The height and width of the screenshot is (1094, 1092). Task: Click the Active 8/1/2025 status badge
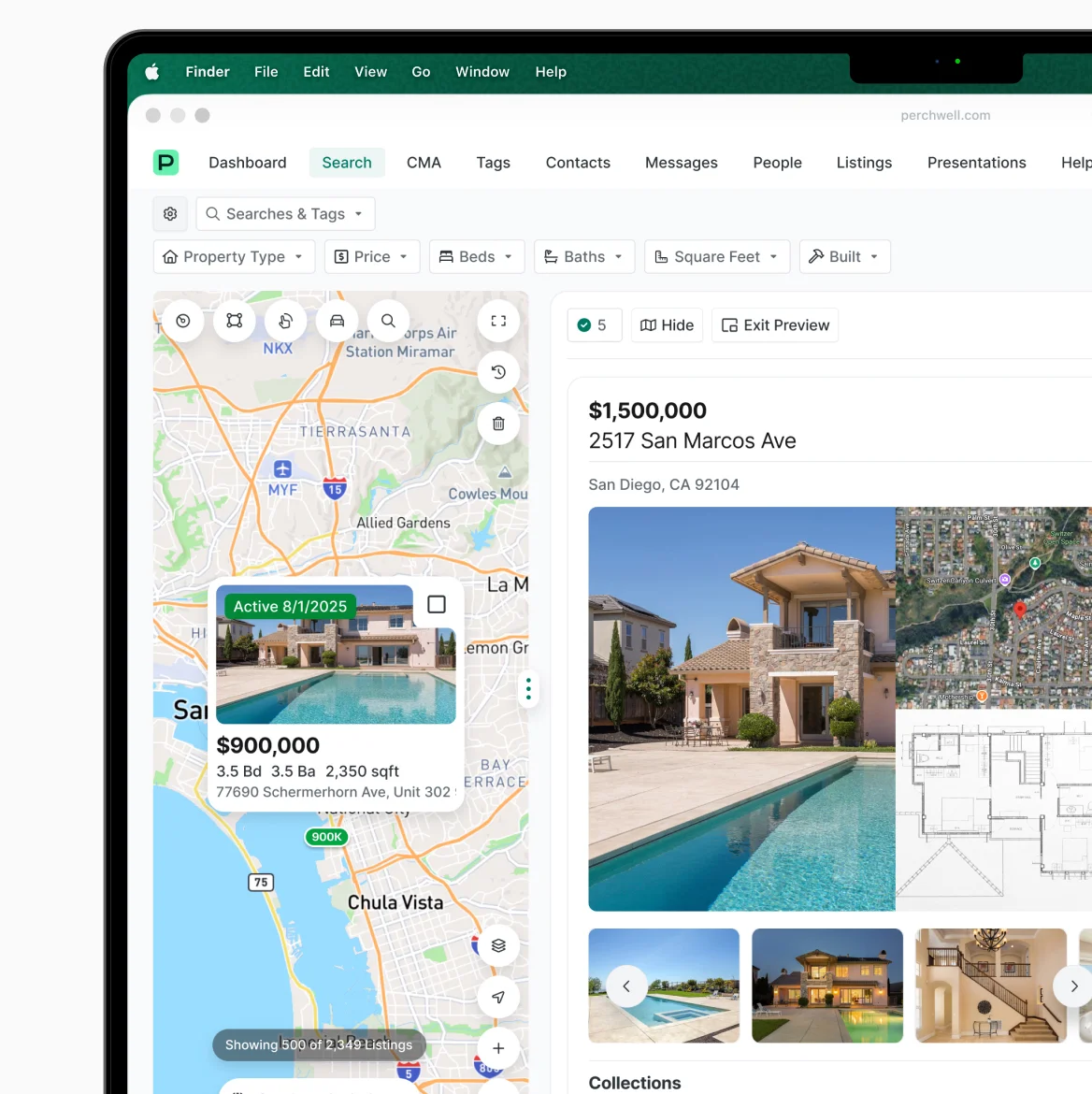click(x=290, y=606)
